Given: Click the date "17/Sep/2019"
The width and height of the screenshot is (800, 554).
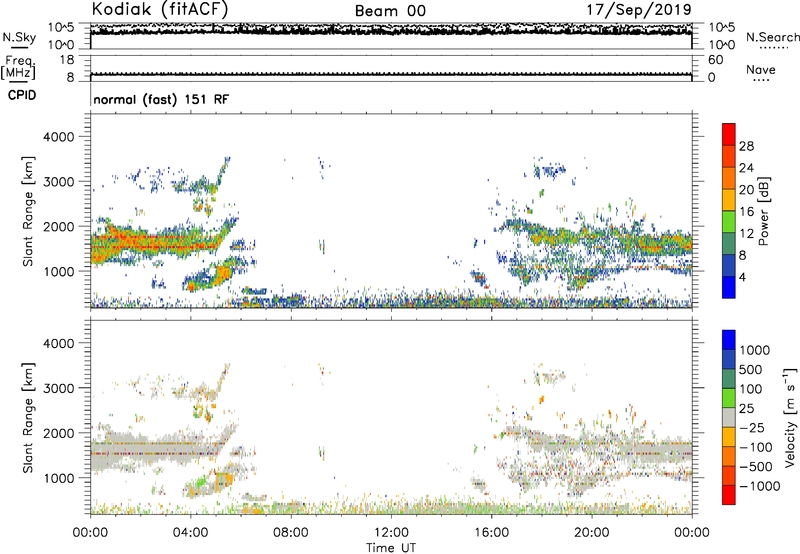Looking at the screenshot, I should pos(639,10).
